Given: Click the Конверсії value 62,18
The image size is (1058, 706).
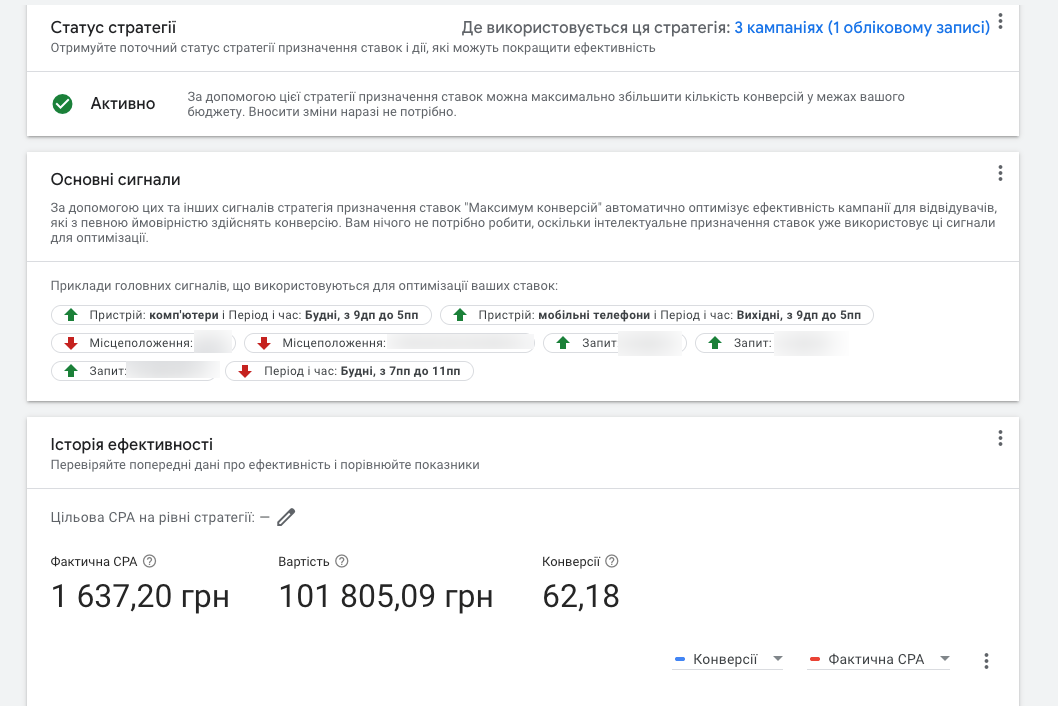Looking at the screenshot, I should point(581,597).
